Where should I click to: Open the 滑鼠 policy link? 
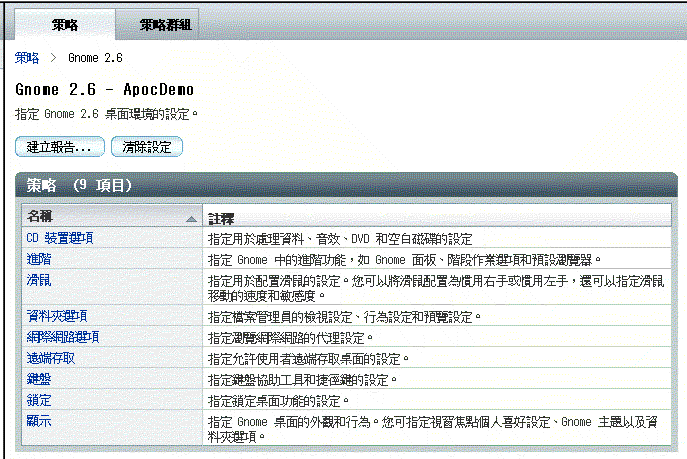pos(39,280)
